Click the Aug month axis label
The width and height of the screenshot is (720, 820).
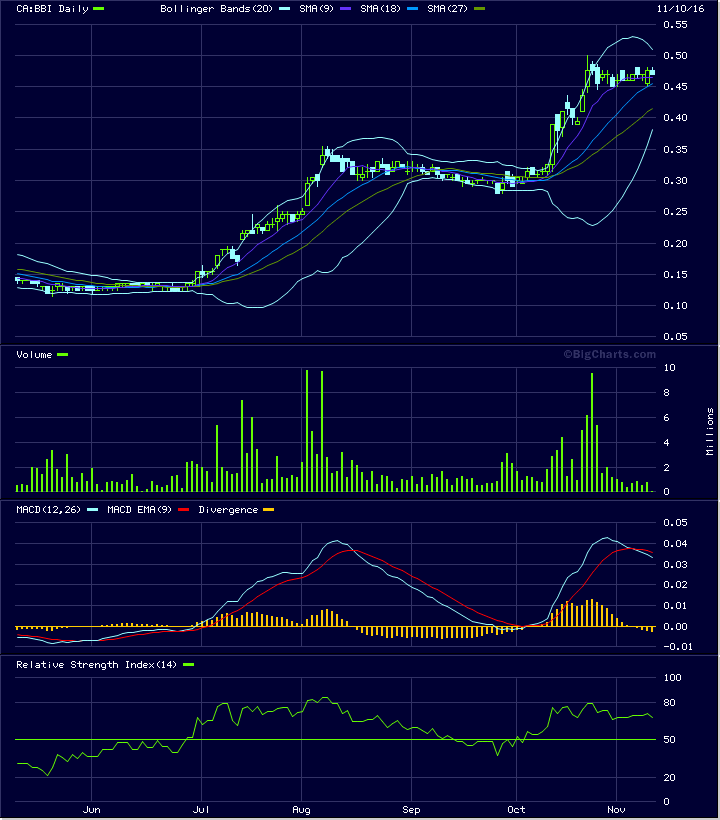click(301, 810)
